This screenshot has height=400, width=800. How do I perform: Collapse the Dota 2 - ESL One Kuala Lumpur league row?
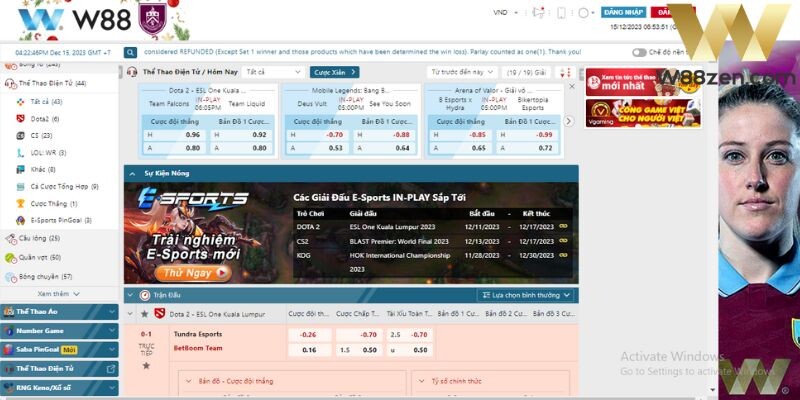(130, 314)
